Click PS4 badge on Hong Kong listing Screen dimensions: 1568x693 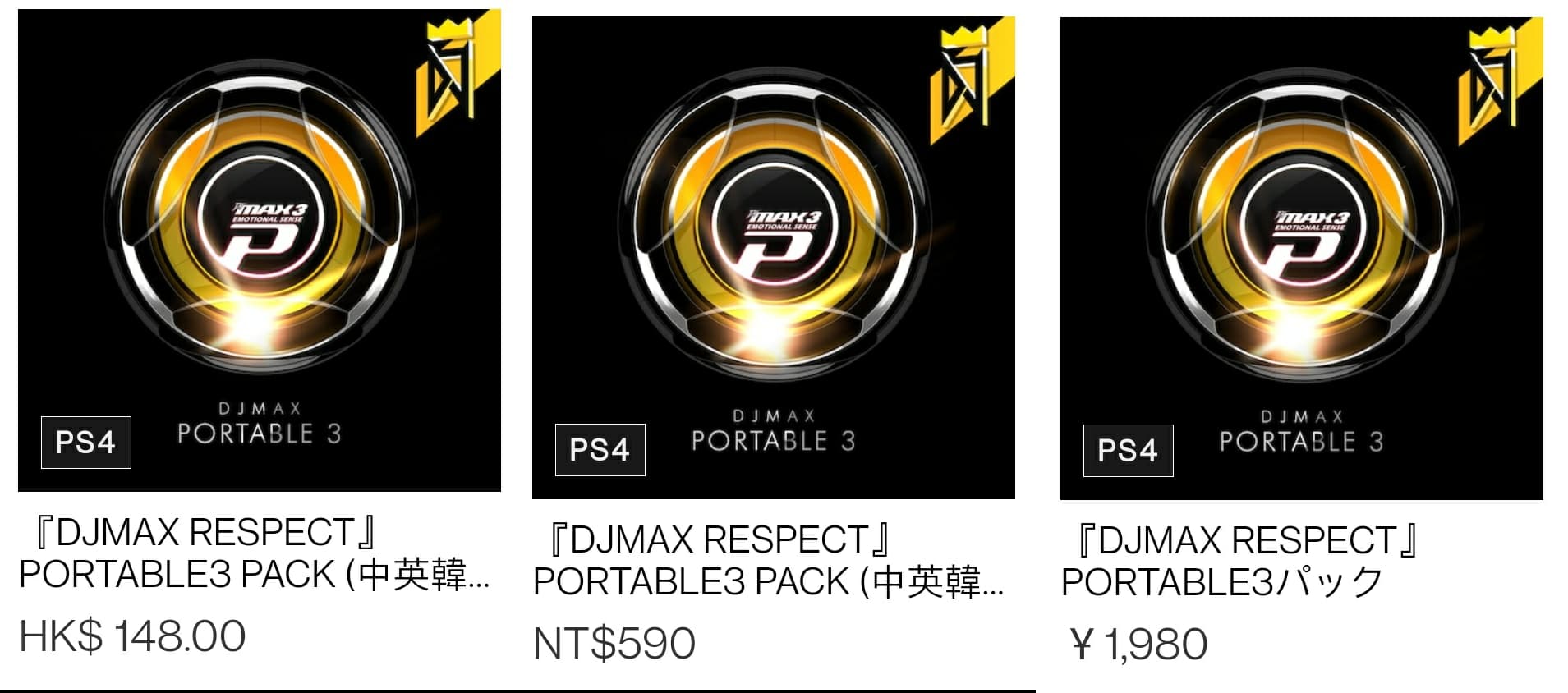click(x=86, y=443)
